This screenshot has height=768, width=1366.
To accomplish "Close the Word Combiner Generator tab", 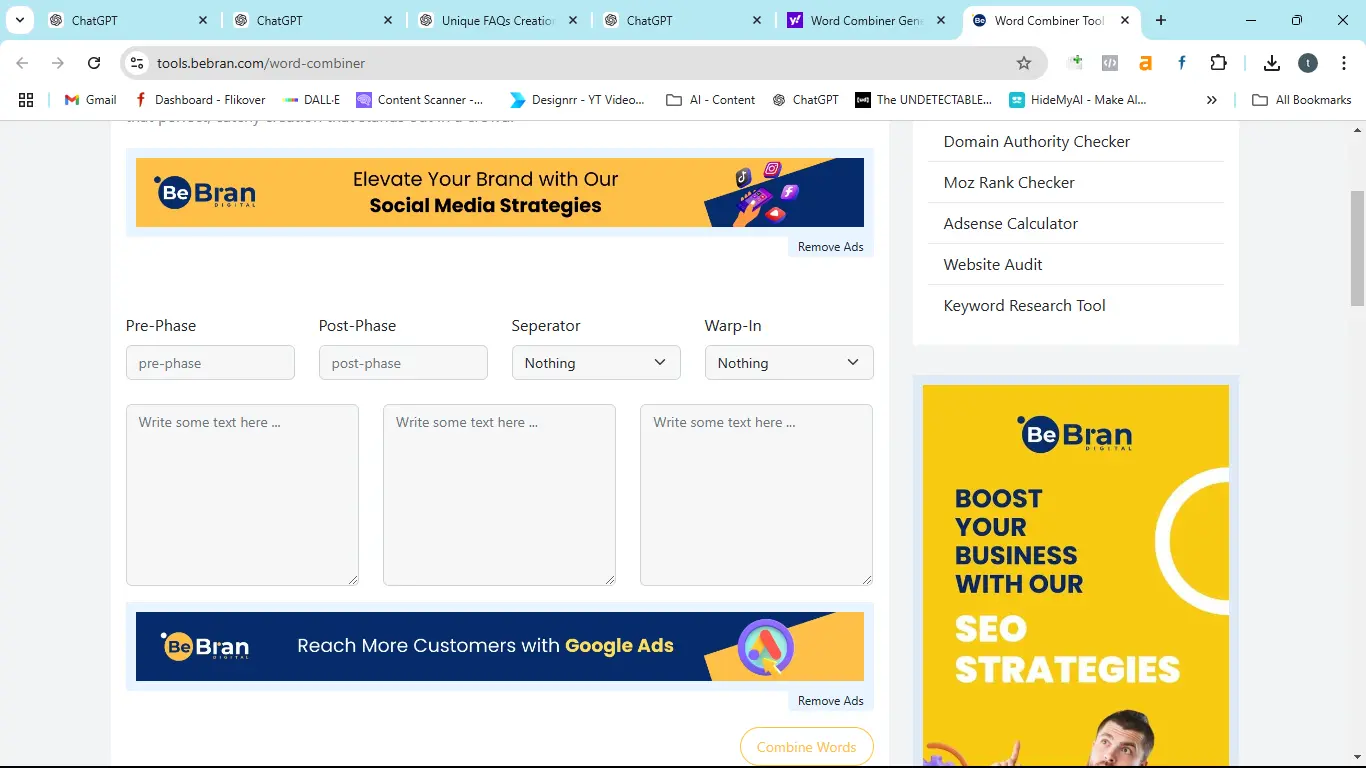I will click(x=942, y=20).
